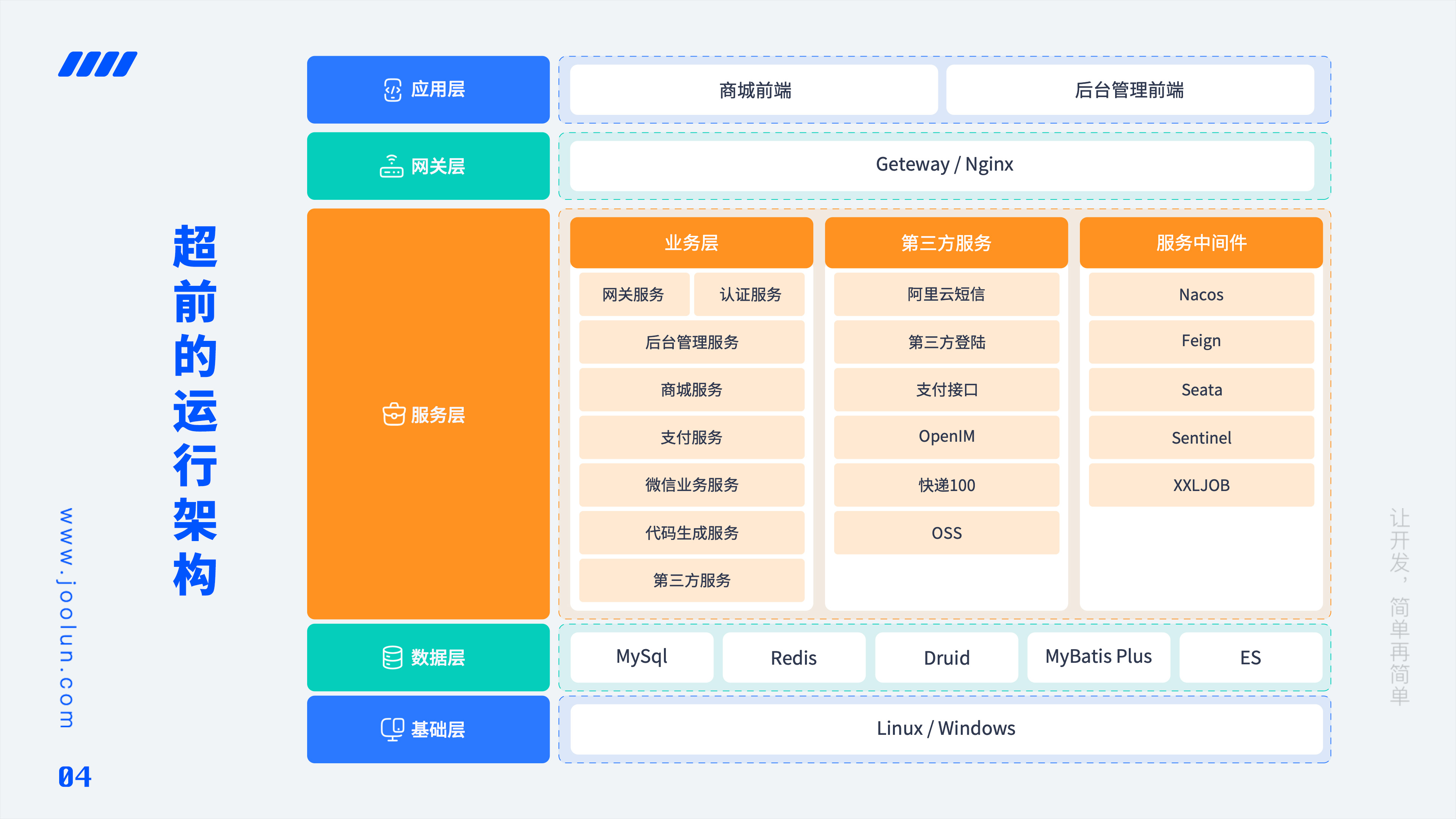Click the 服务层 label text
Image resolution: width=1456 pixels, height=819 pixels.
pos(438,414)
